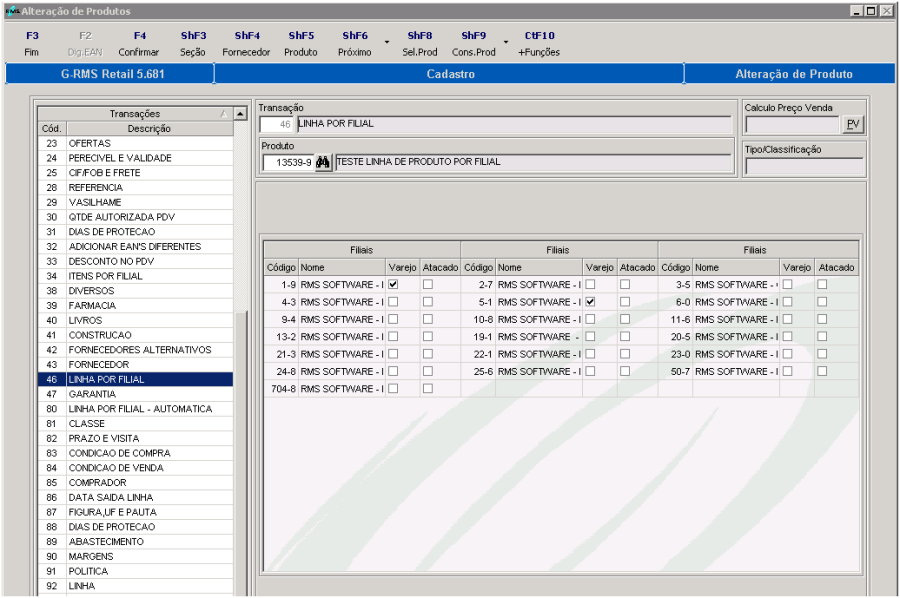The height and width of the screenshot is (598, 900).
Task: Open ShF4 Fornecedor from the toolbar
Action: pyautogui.click(x=247, y=43)
